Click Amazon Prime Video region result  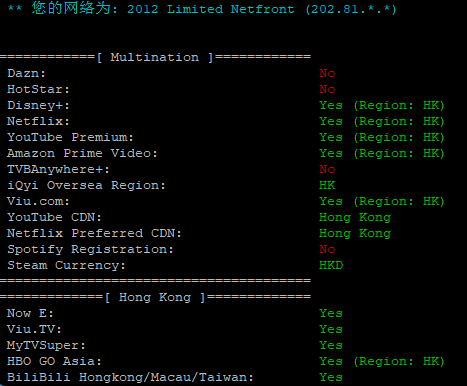(382, 153)
